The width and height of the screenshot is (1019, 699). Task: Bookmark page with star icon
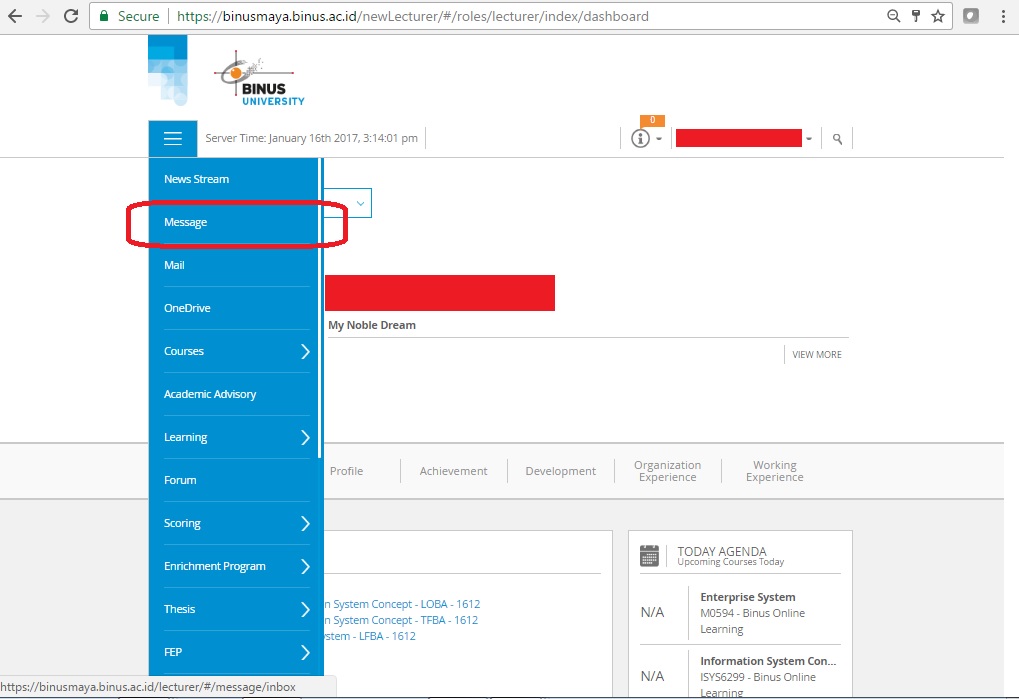point(938,16)
